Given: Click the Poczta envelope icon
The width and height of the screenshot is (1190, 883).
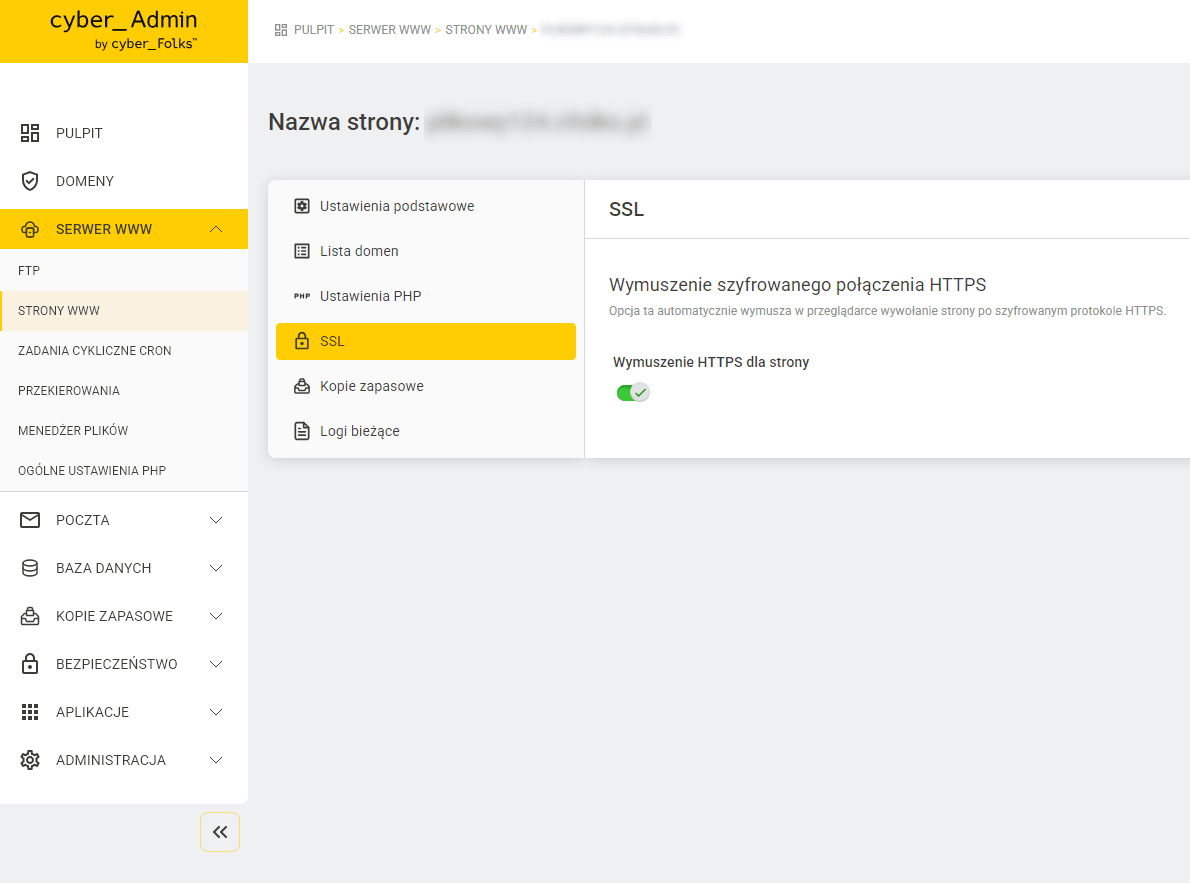Looking at the screenshot, I should 30,520.
